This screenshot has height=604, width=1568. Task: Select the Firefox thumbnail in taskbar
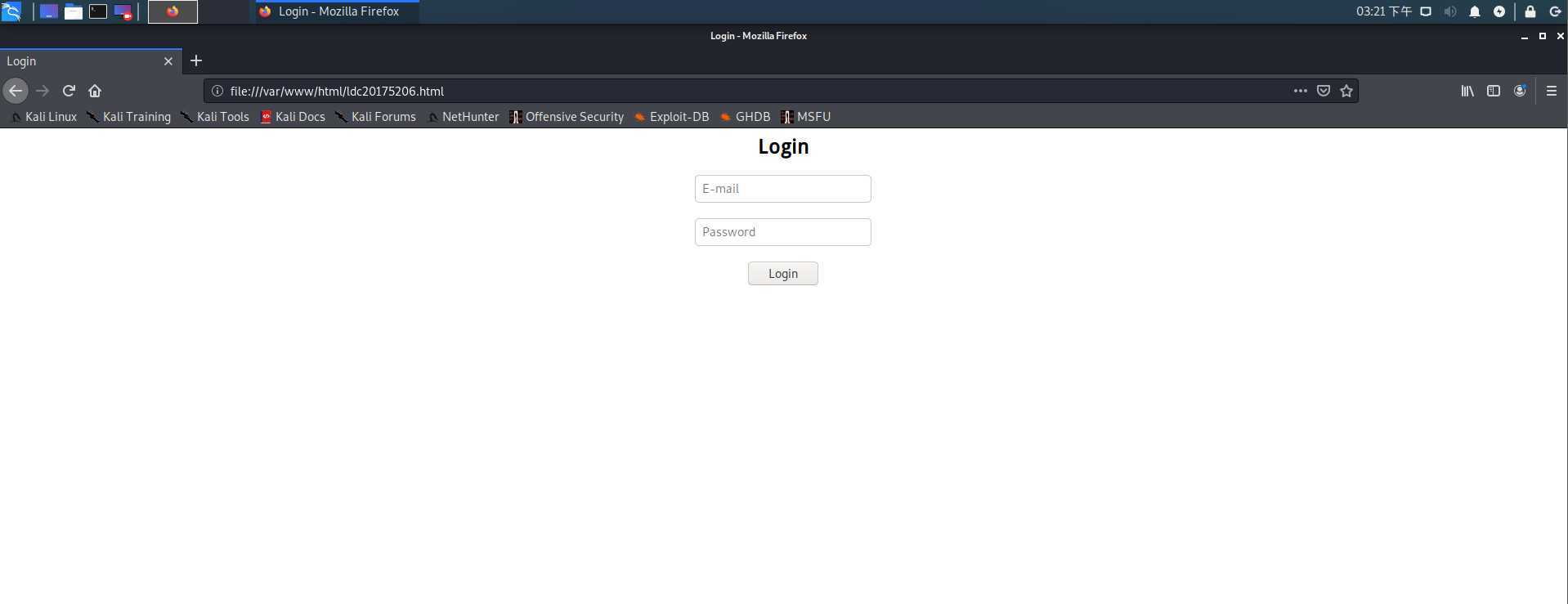(172, 11)
